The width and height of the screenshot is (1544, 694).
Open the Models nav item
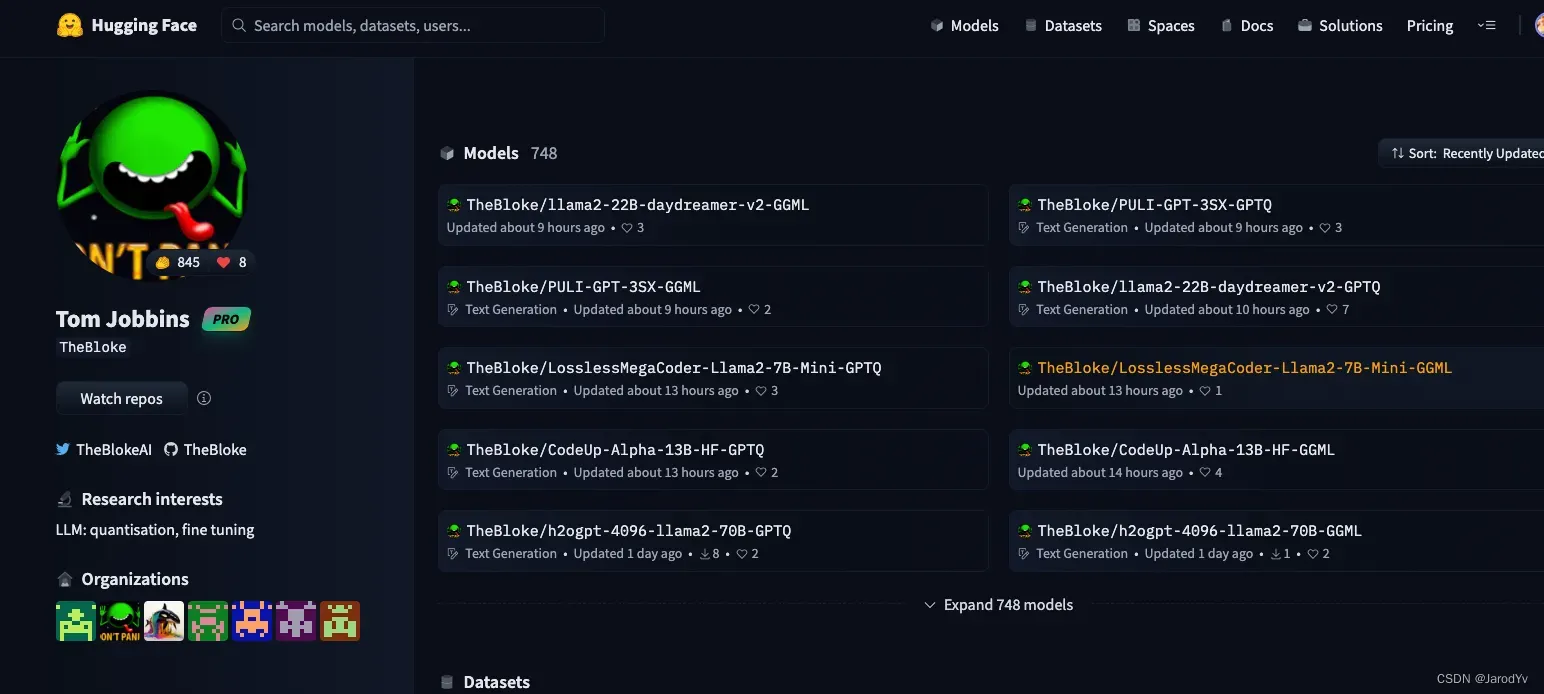point(964,25)
